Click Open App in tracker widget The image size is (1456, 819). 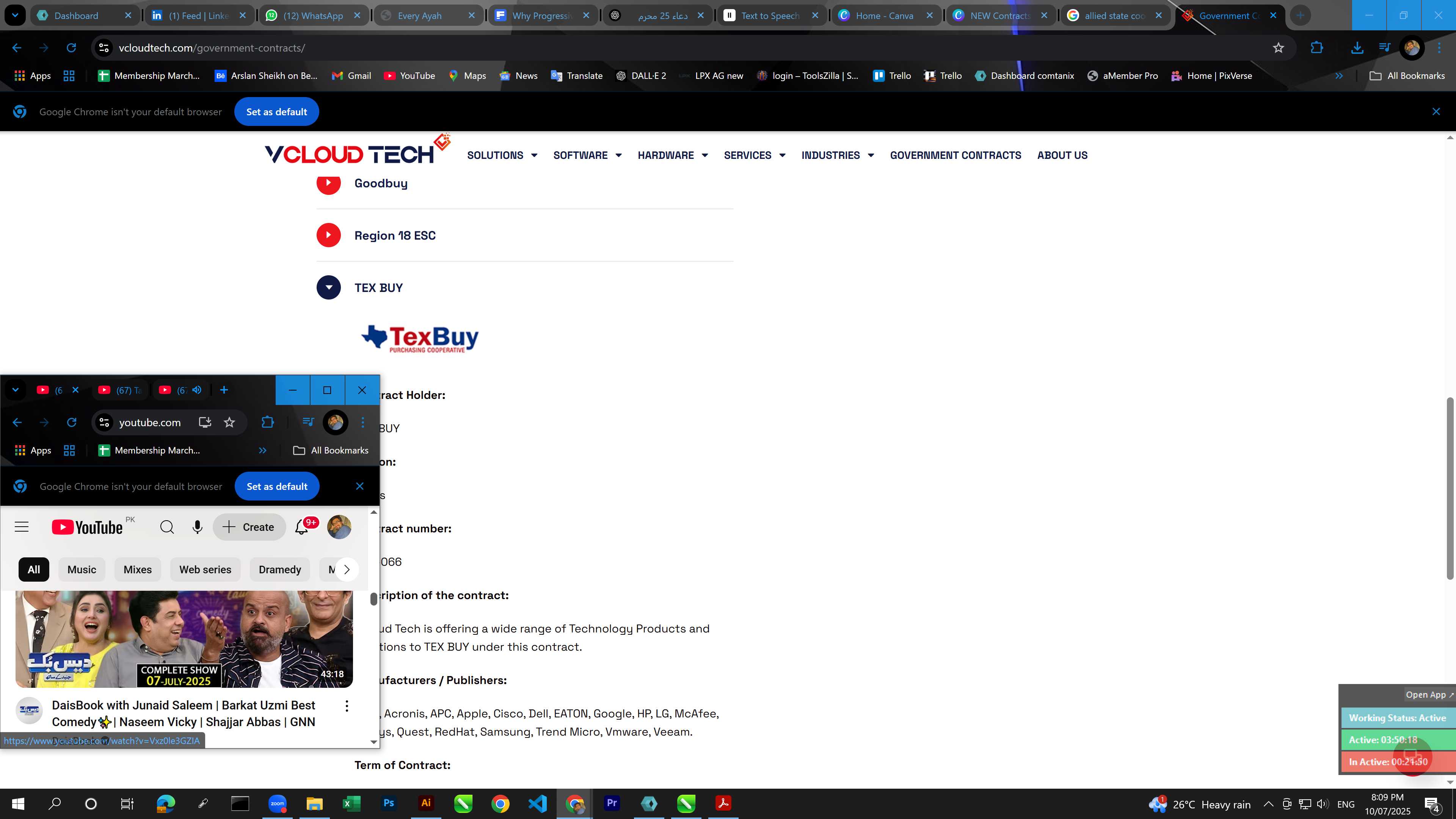click(x=1429, y=695)
